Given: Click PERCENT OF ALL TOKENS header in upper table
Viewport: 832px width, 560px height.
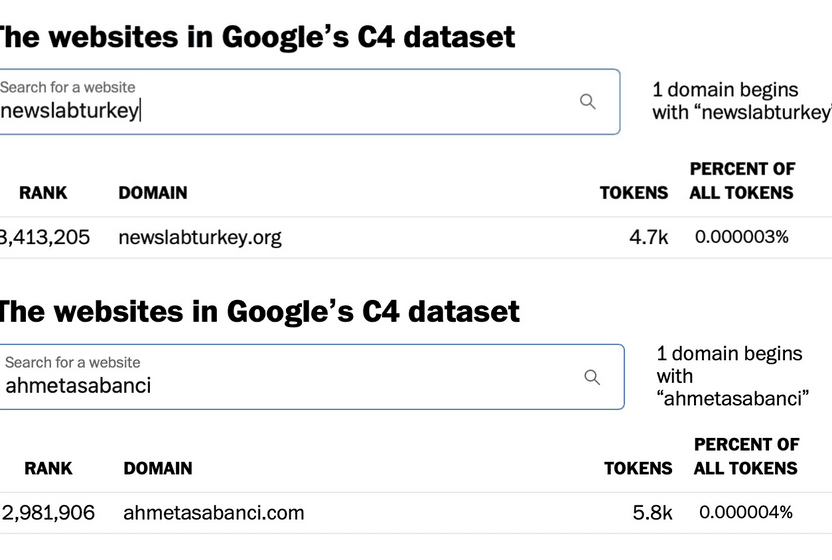Looking at the screenshot, I should [742, 180].
